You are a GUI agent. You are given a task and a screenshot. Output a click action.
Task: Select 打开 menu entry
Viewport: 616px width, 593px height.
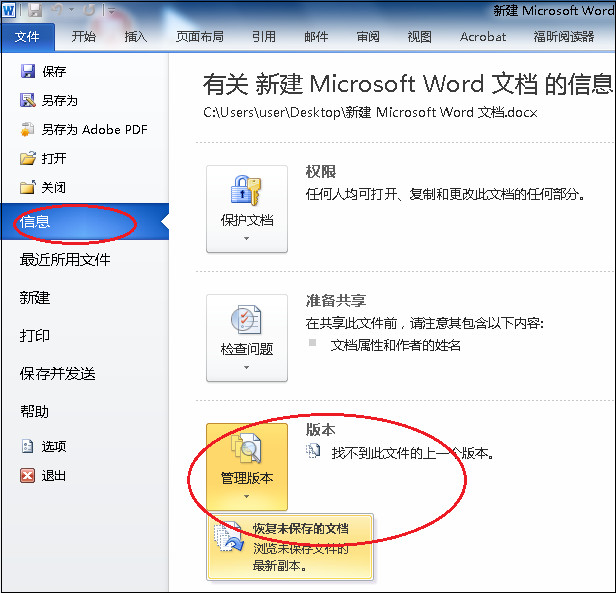pyautogui.click(x=54, y=158)
